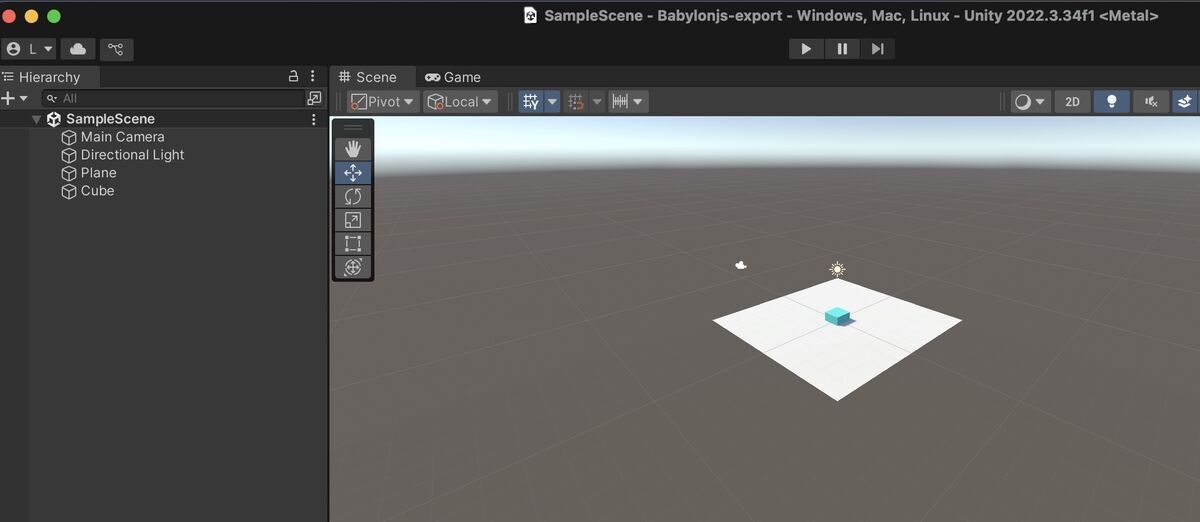The width and height of the screenshot is (1200, 522).
Task: Click the Hierarchy search field
Action: click(172, 98)
